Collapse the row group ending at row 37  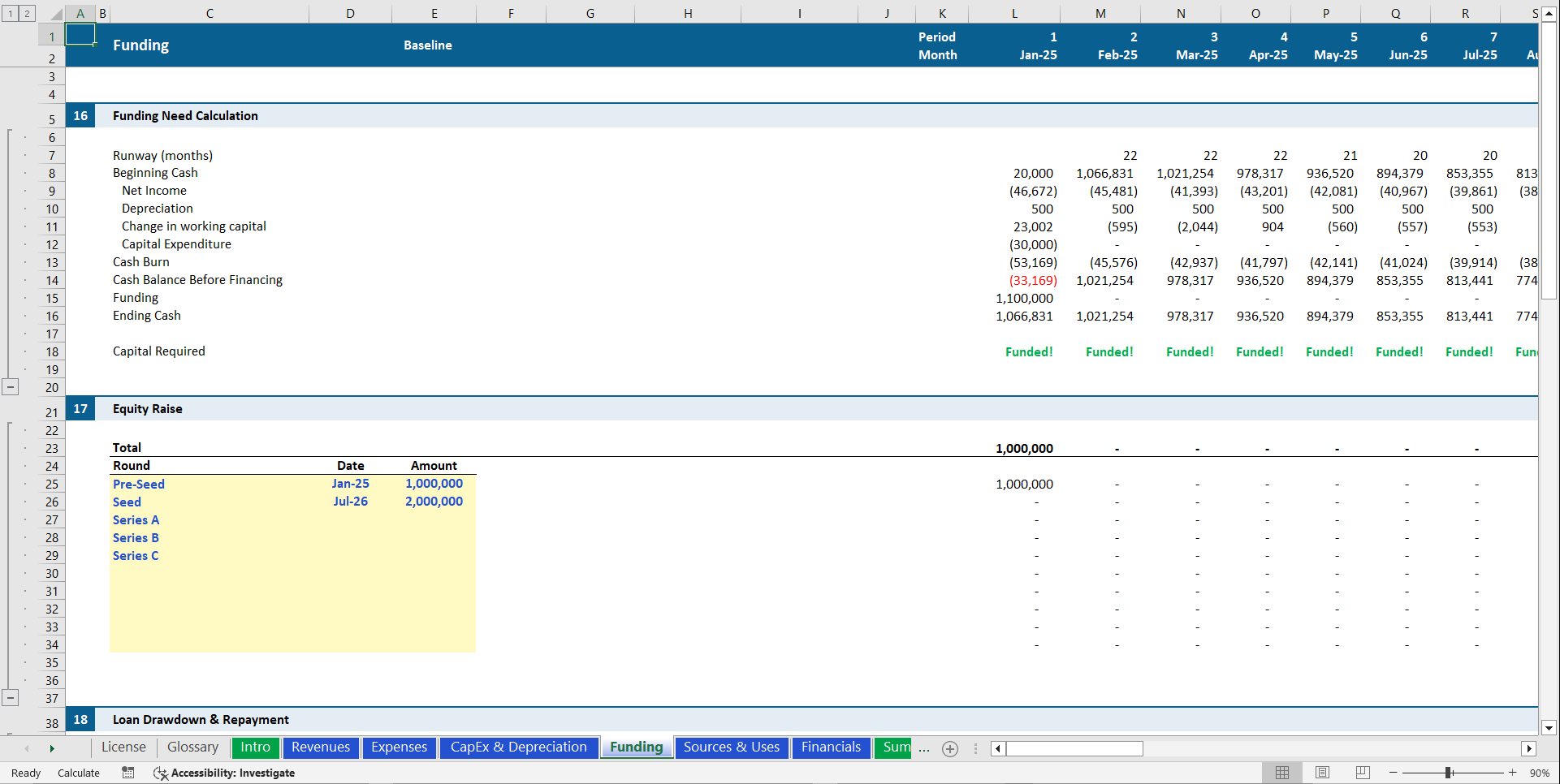click(x=11, y=698)
